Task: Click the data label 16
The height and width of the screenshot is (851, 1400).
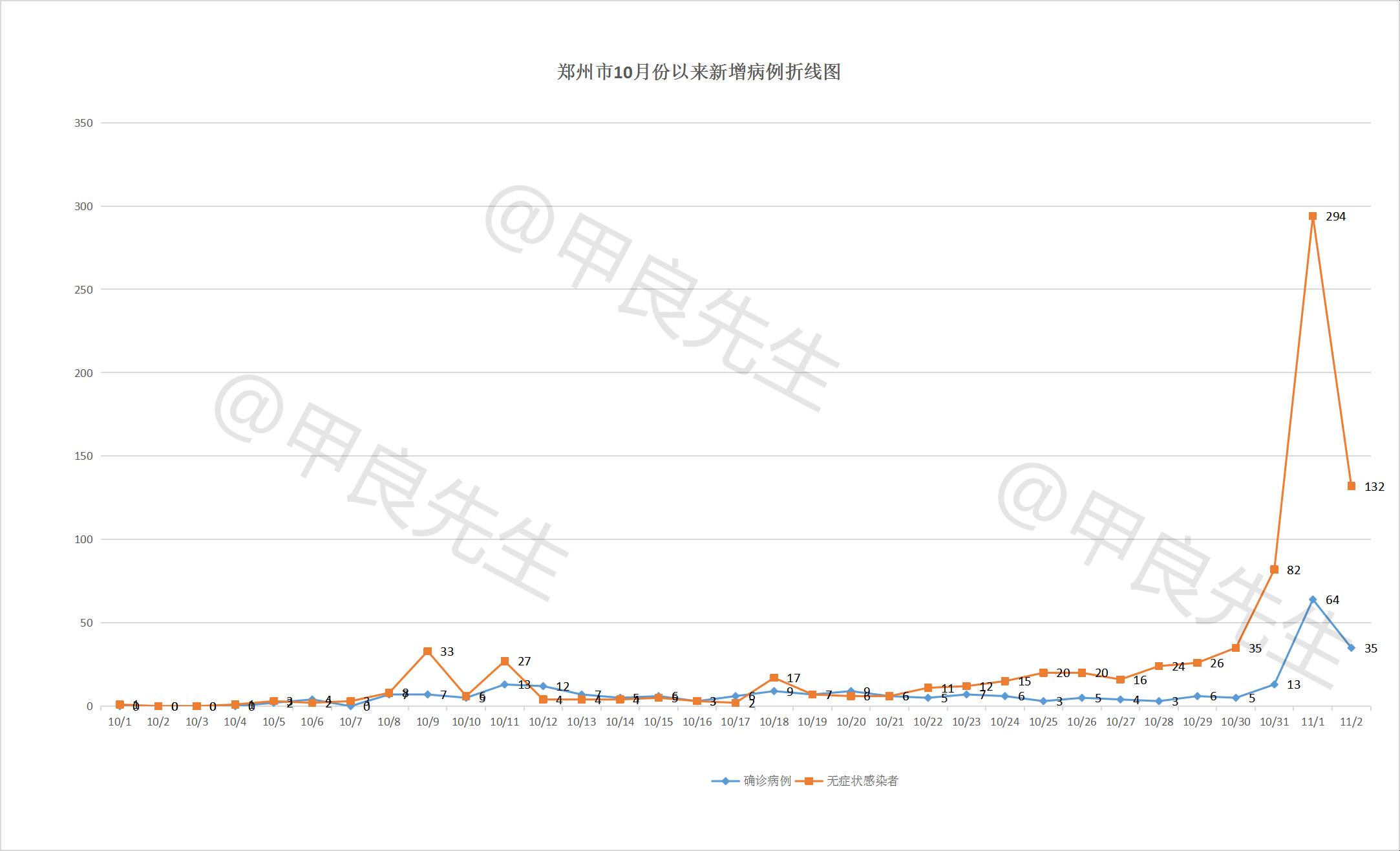Action: pyautogui.click(x=1140, y=680)
